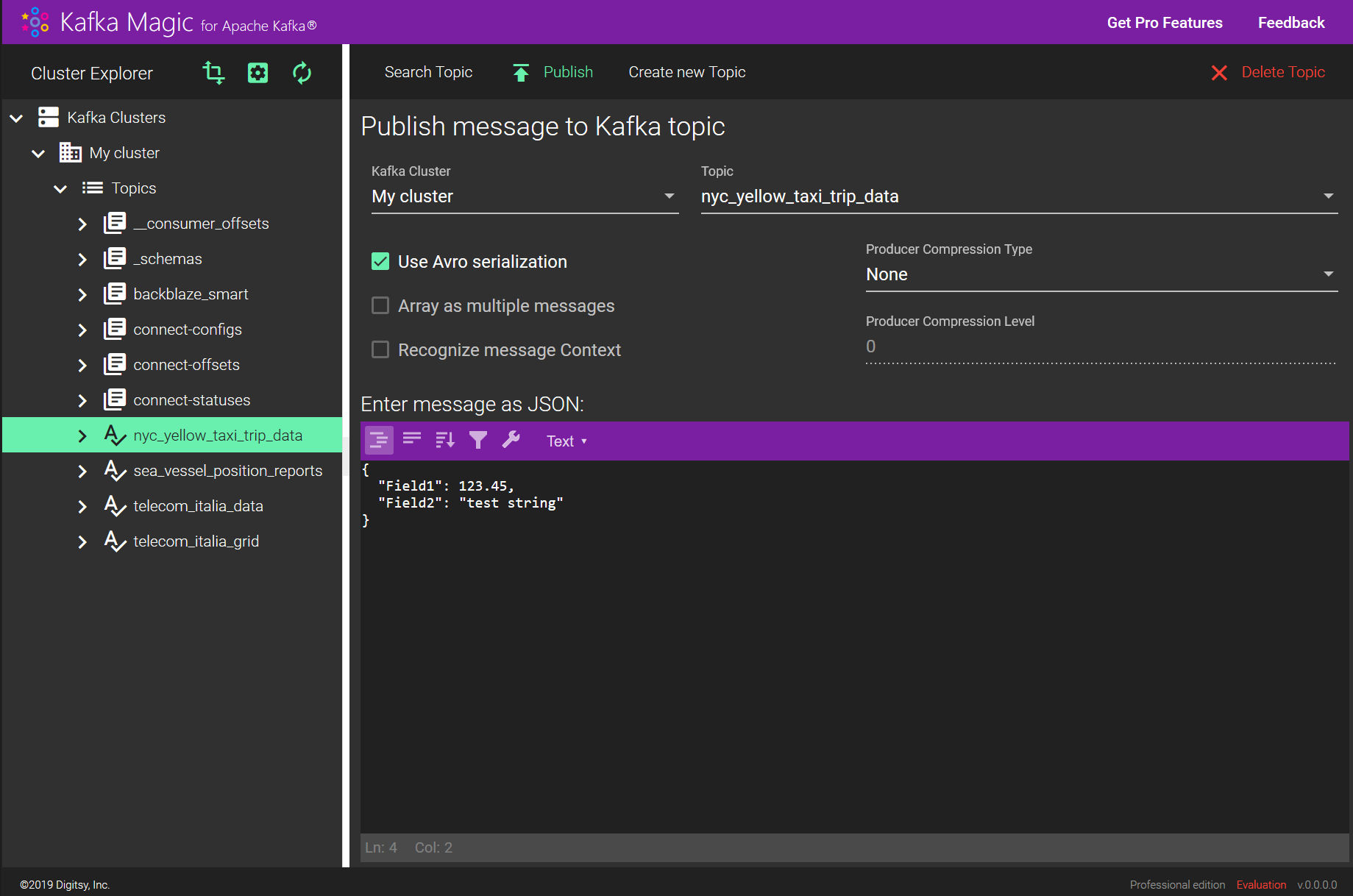The width and height of the screenshot is (1353, 896).
Task: Expand the telecom_italia_grid topic
Action: pos(82,541)
